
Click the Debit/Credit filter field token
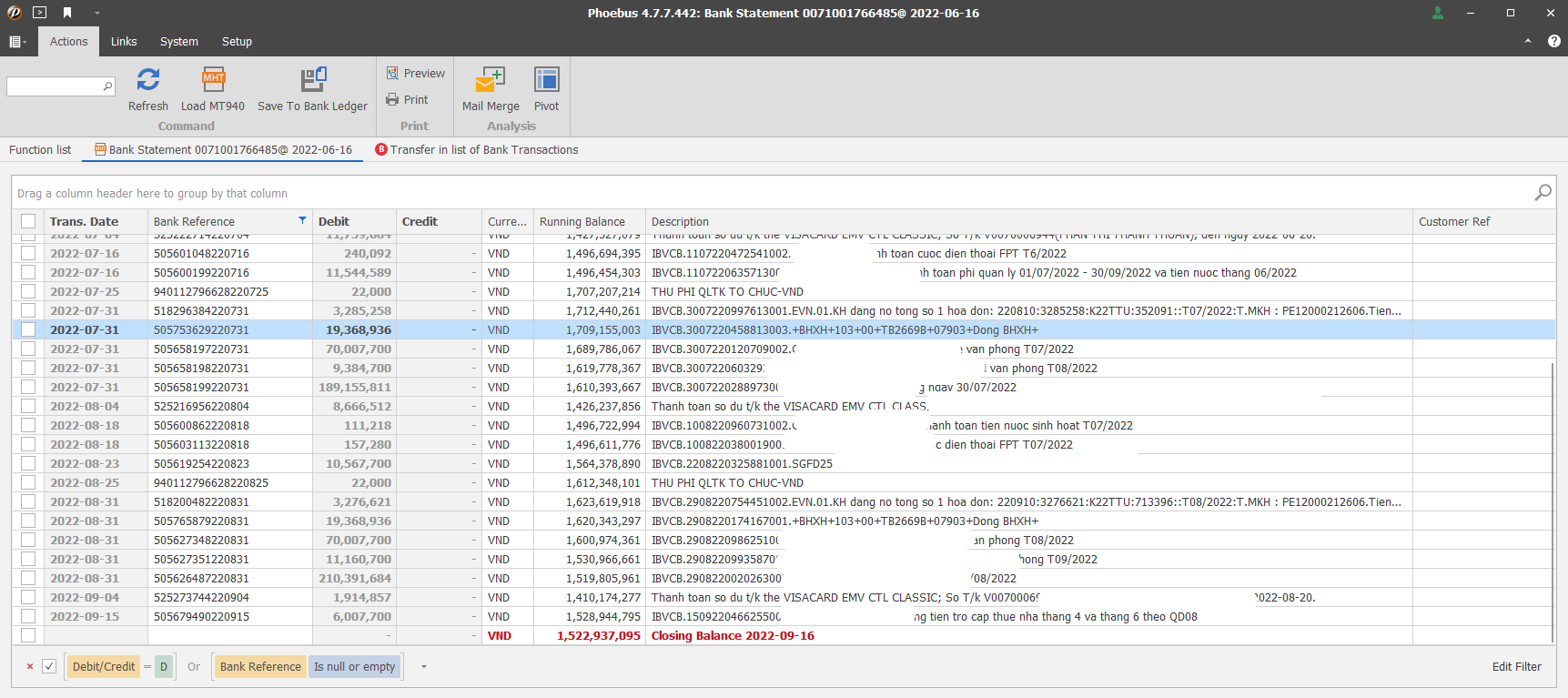click(104, 666)
